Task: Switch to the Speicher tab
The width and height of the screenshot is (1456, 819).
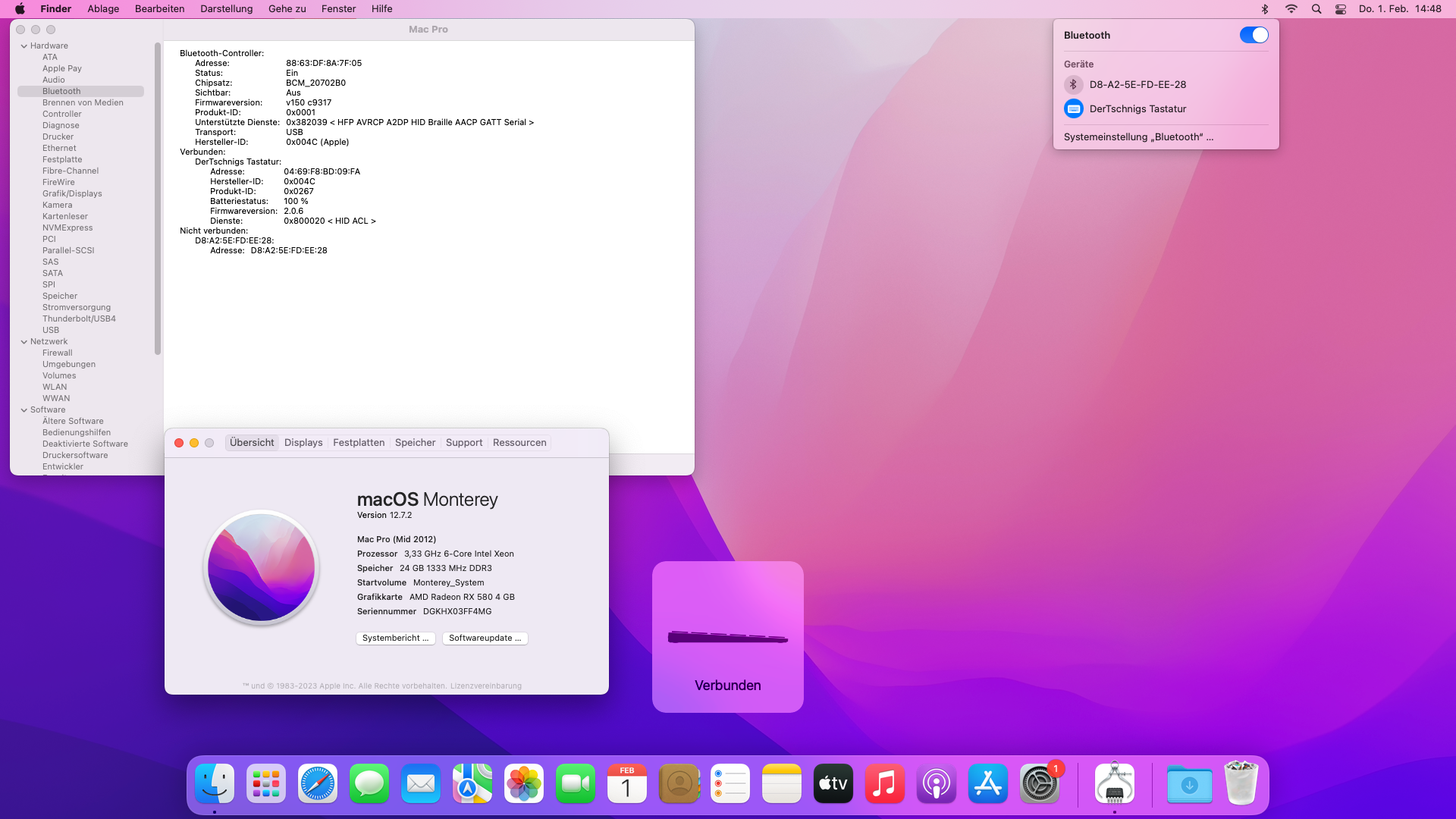Action: (x=415, y=443)
